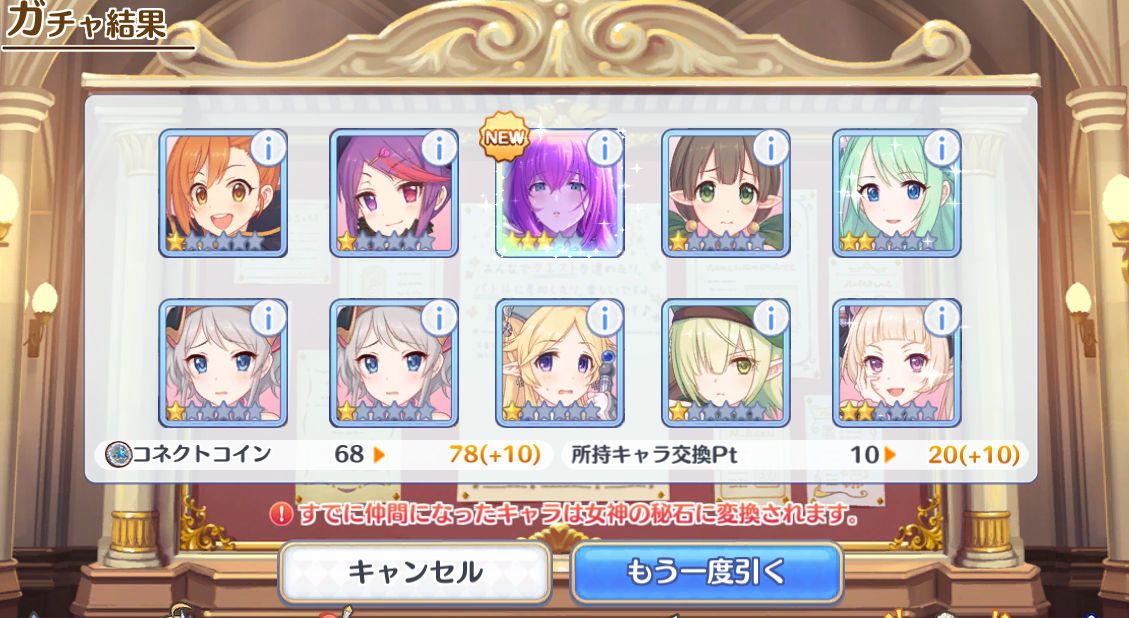View info of the NEW three-star character
This screenshot has height=618, width=1129.
pyautogui.click(x=605, y=148)
